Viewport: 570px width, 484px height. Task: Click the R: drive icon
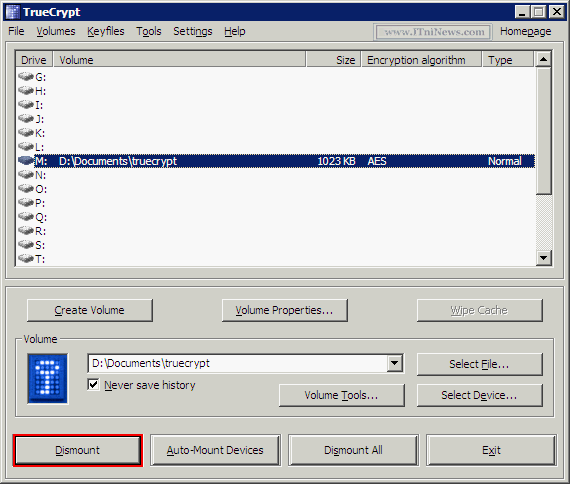click(26, 231)
